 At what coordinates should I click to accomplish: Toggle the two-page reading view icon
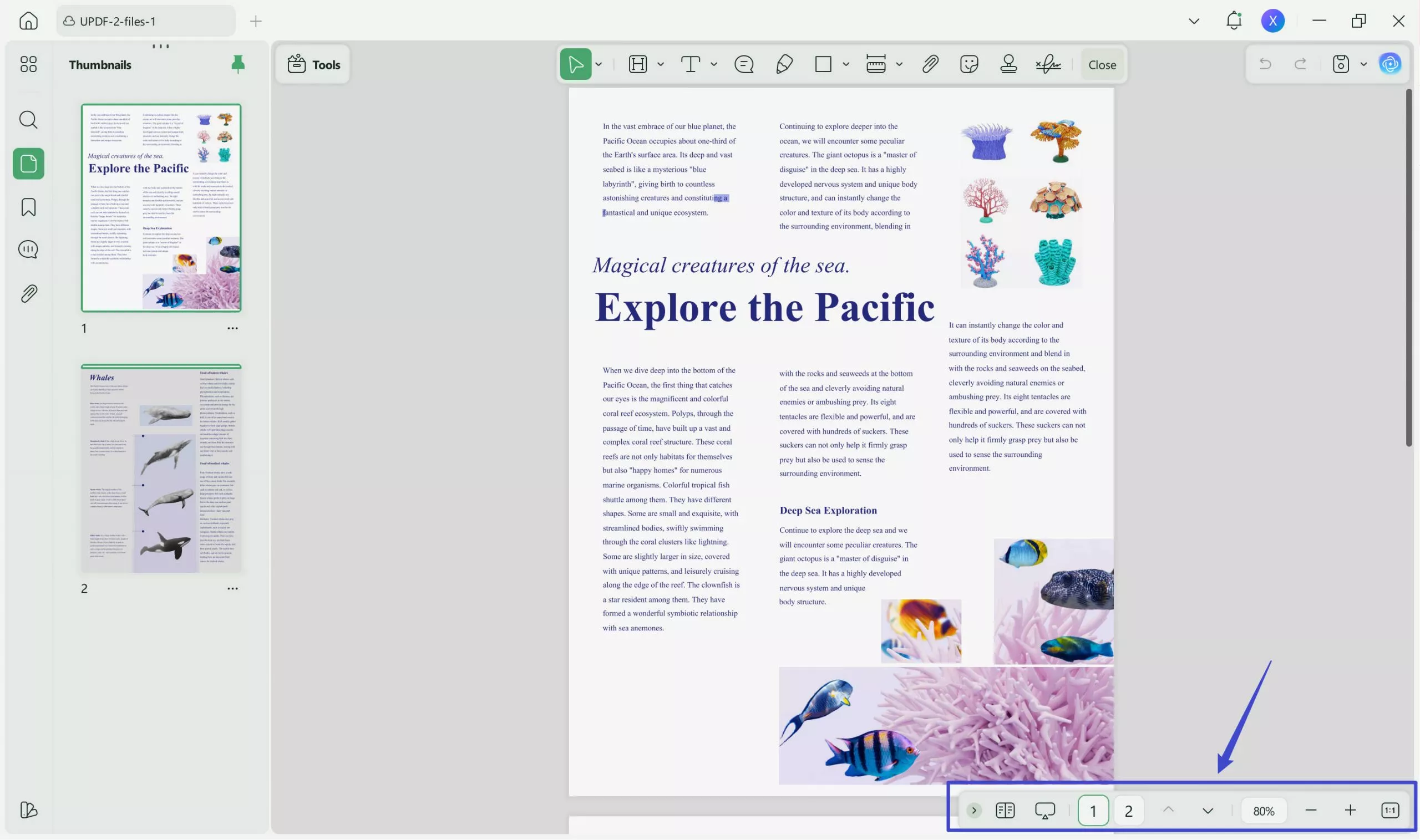pyautogui.click(x=1005, y=811)
